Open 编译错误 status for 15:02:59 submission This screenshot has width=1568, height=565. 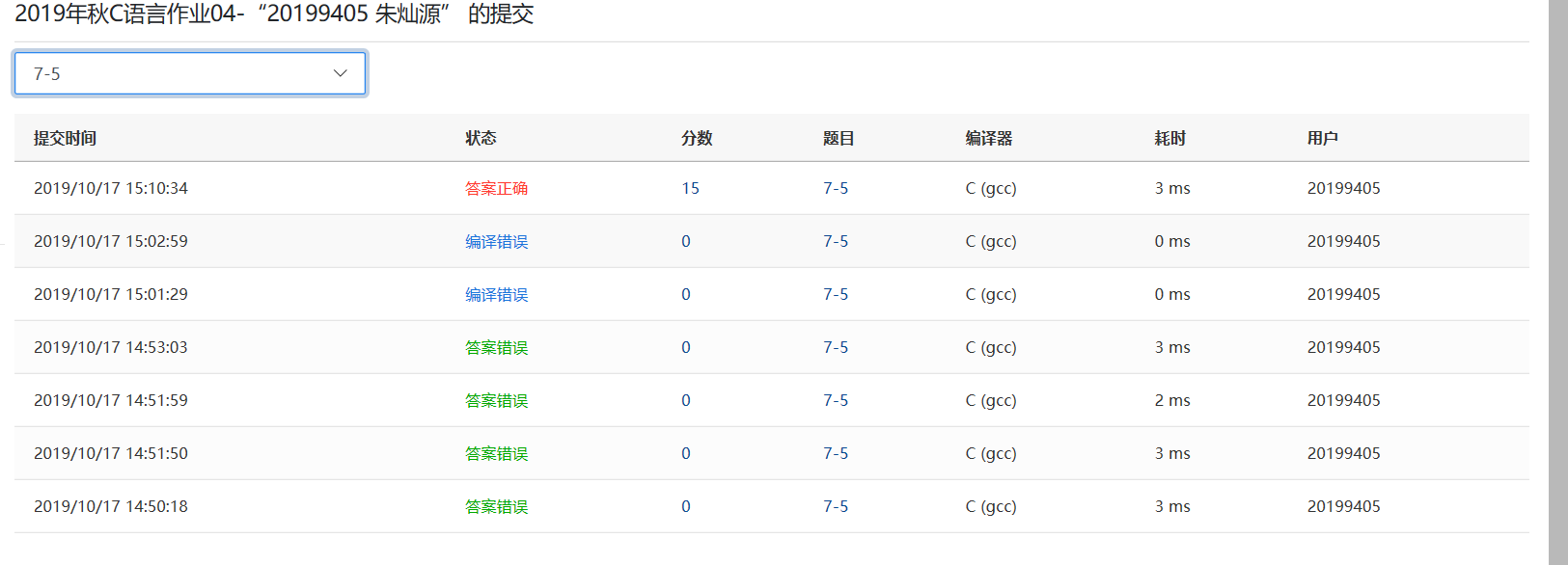point(496,241)
